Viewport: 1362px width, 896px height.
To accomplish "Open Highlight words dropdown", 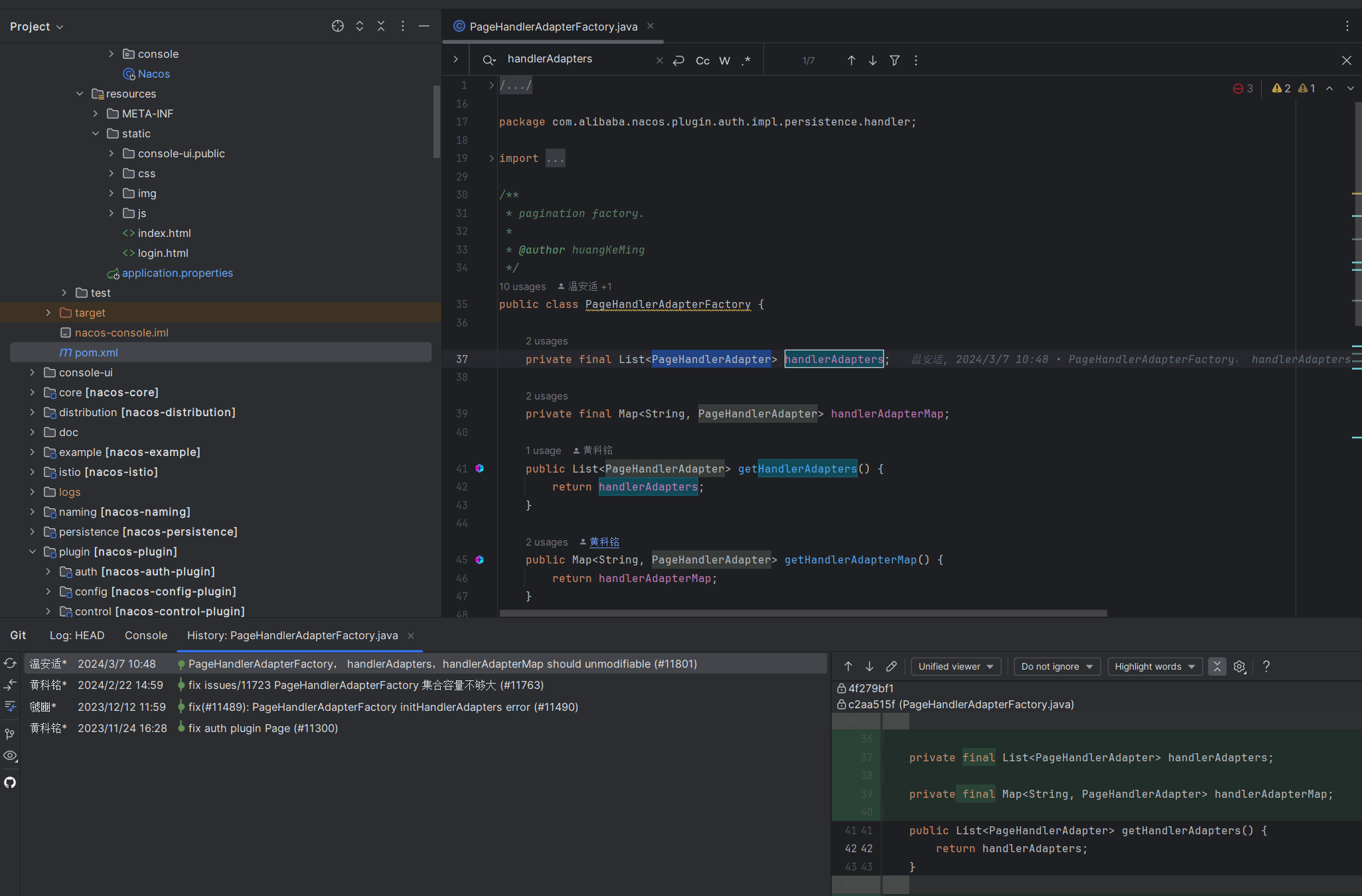I will click(x=1155, y=666).
